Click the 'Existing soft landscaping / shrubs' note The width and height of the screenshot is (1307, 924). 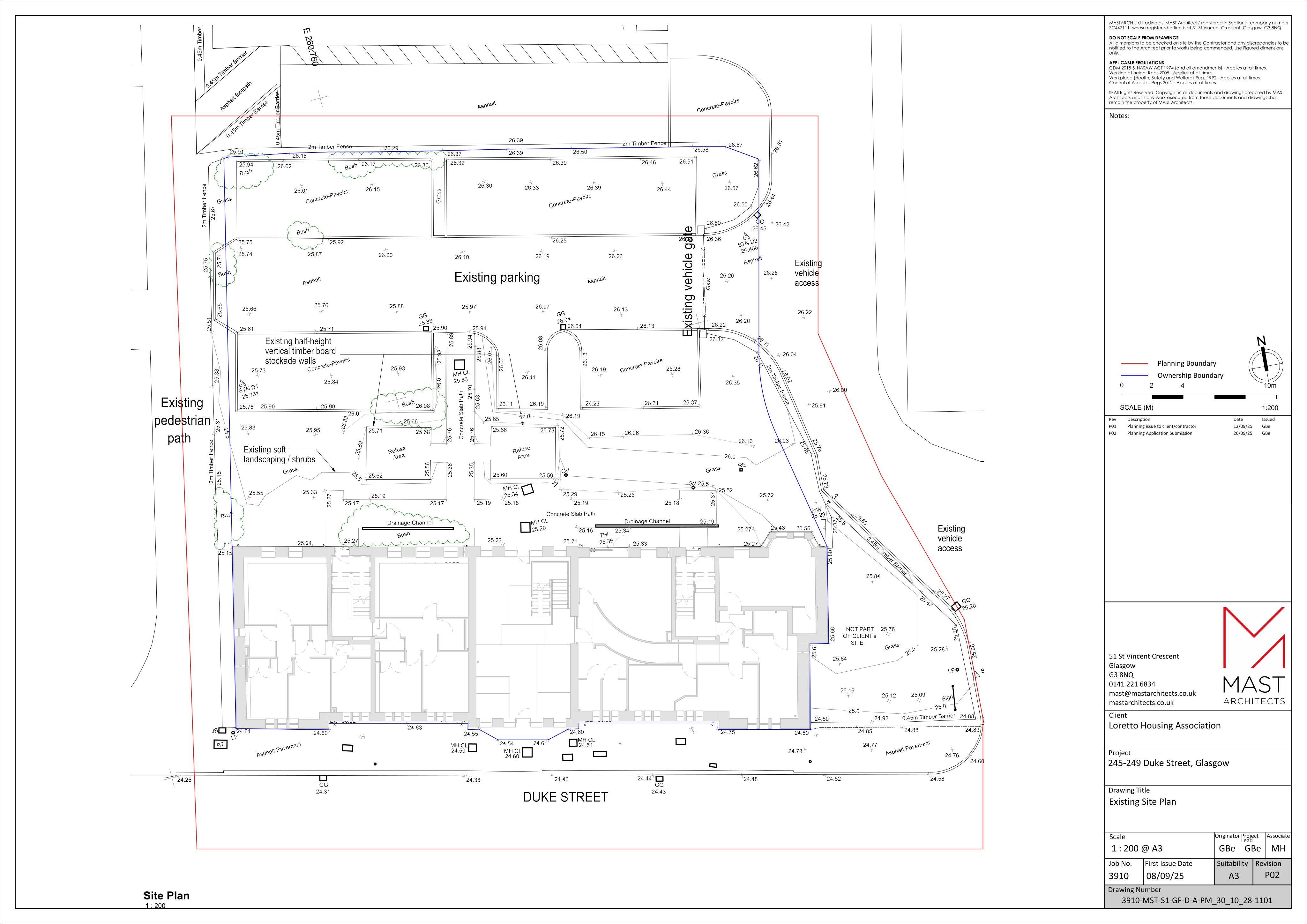279,454
